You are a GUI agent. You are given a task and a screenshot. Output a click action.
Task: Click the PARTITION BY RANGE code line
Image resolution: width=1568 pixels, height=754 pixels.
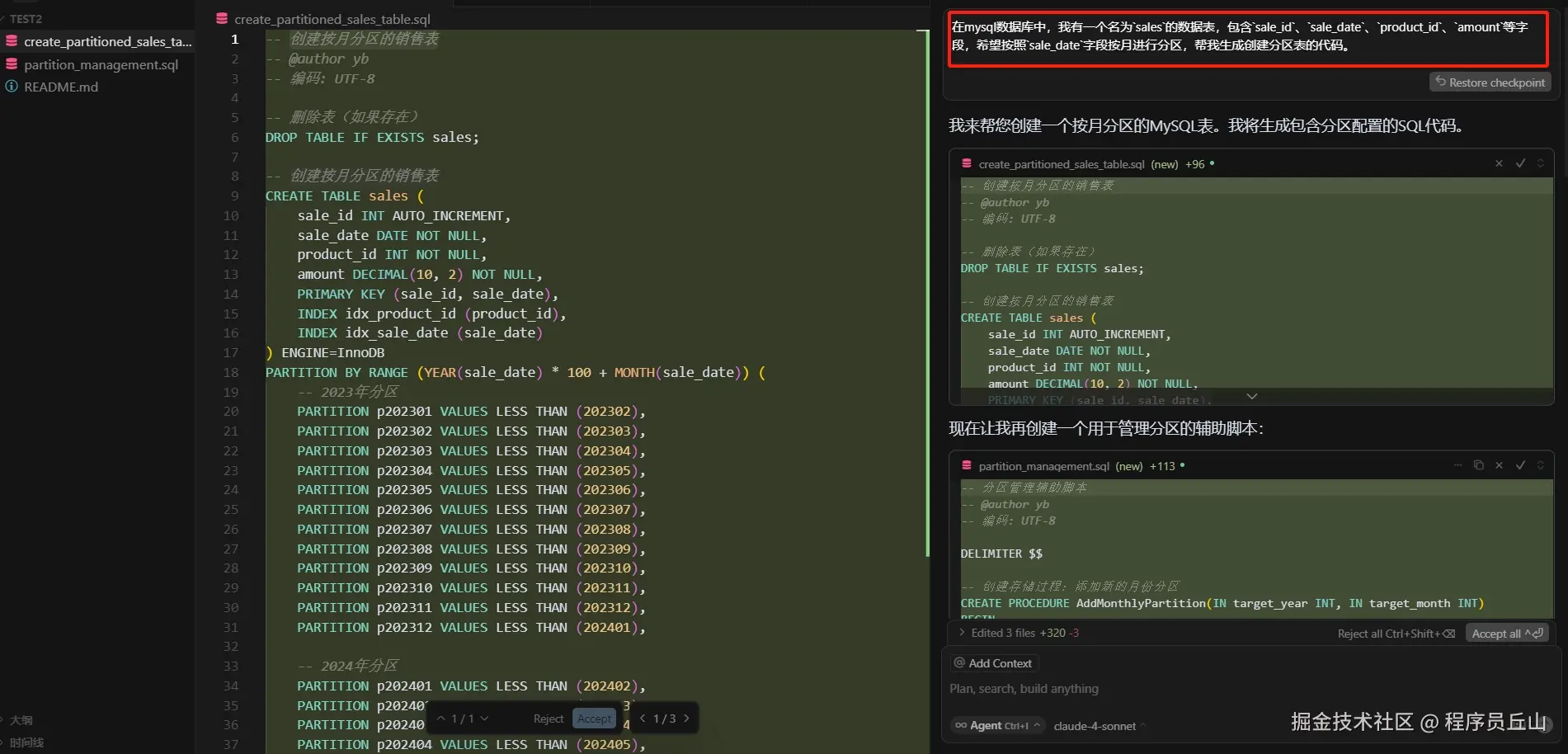coord(516,372)
